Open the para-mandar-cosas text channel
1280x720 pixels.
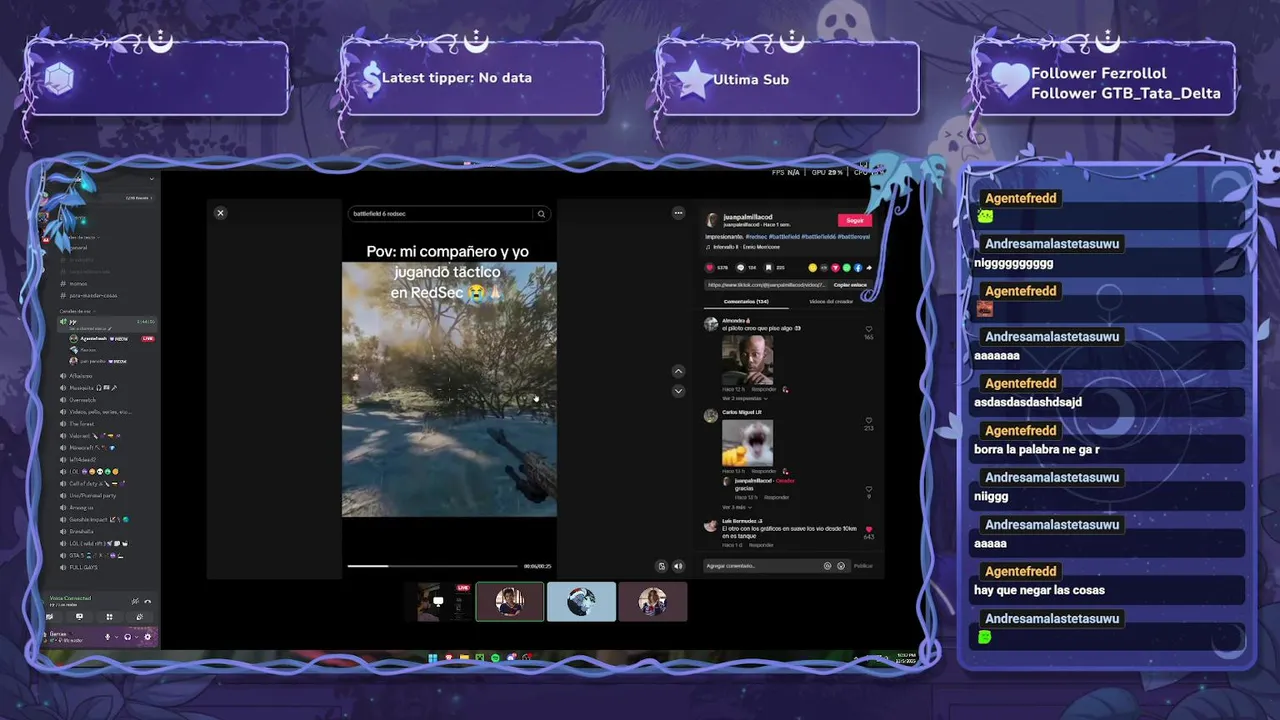tap(93, 295)
